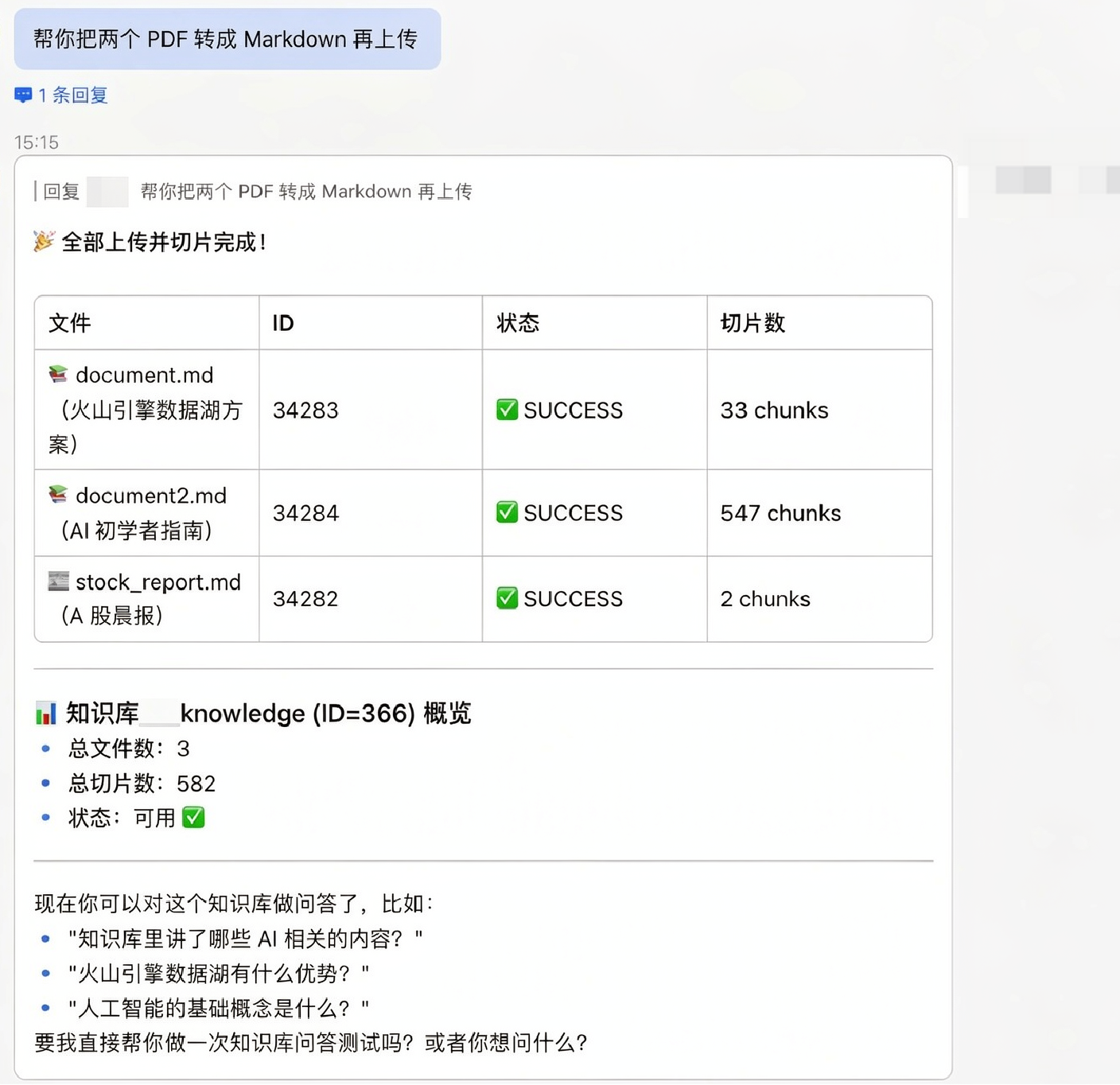Viewport: 1120px width, 1085px height.
Task: Click the (AI 初学者指南) subtitle
Action: point(137,531)
